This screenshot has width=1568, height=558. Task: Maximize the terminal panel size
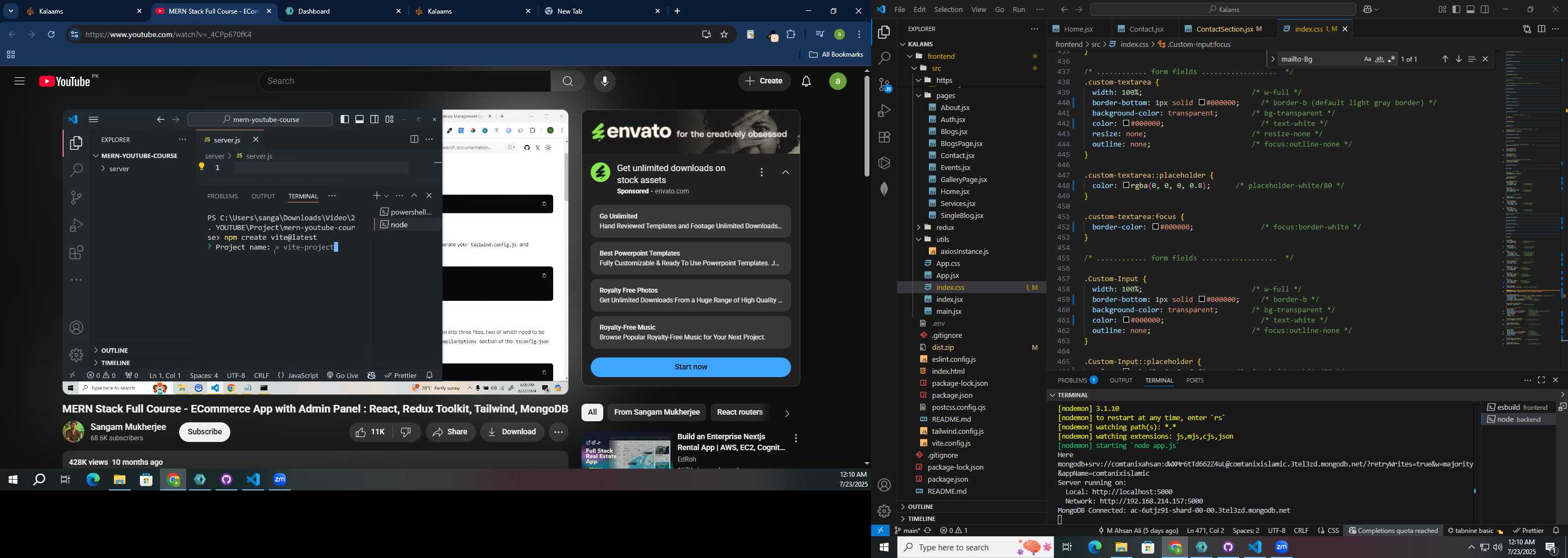pos(1541,380)
